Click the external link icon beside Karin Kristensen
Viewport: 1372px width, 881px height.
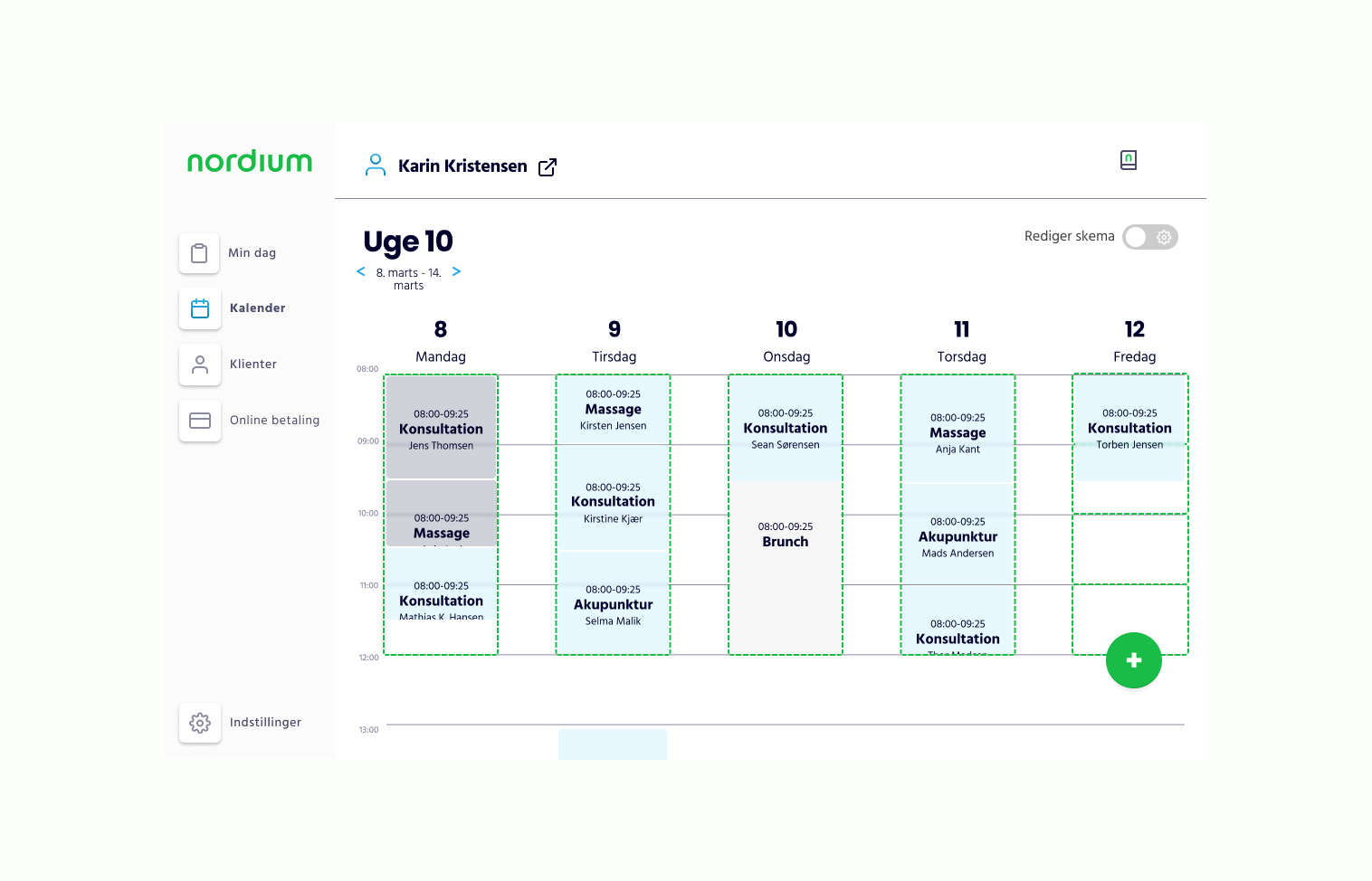coord(548,167)
